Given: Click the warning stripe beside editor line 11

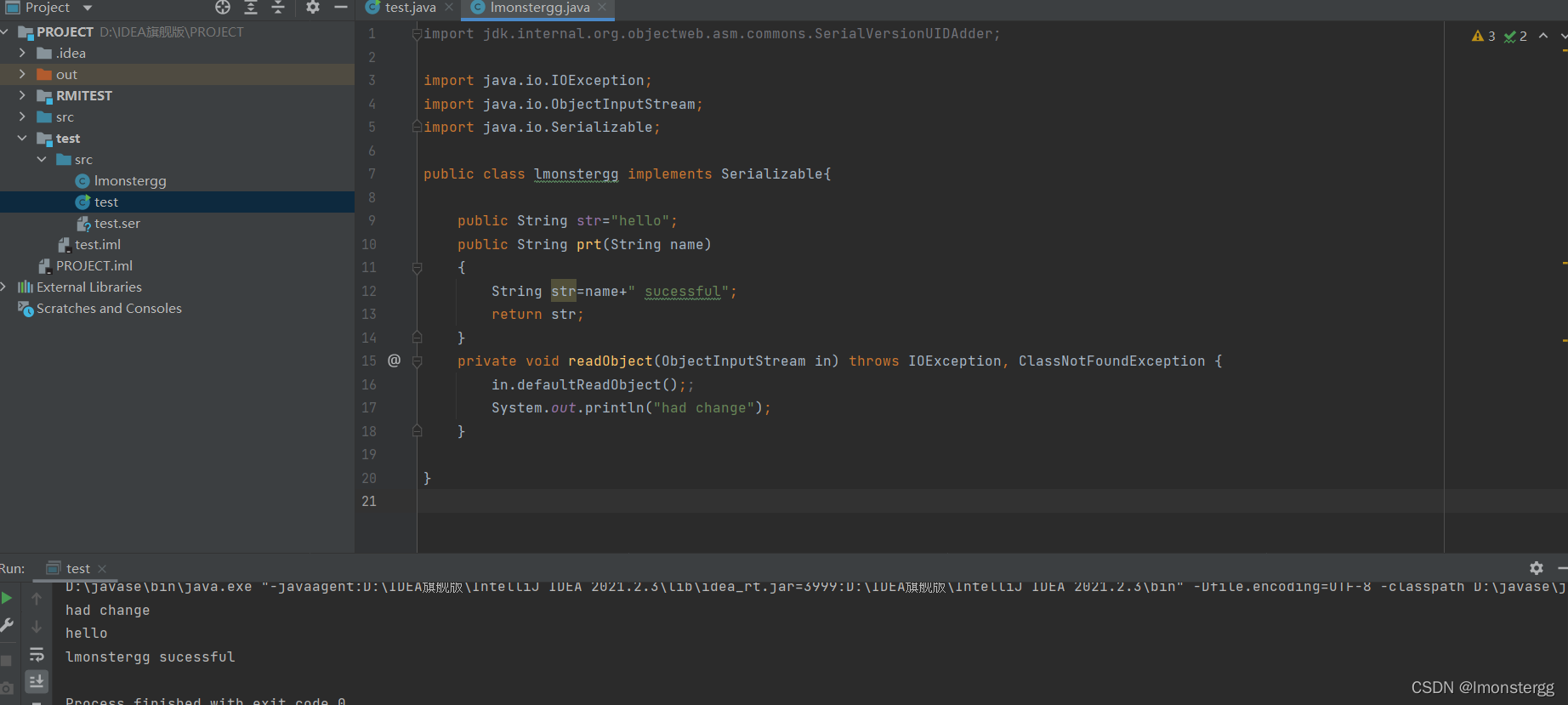Looking at the screenshot, I should [1565, 264].
